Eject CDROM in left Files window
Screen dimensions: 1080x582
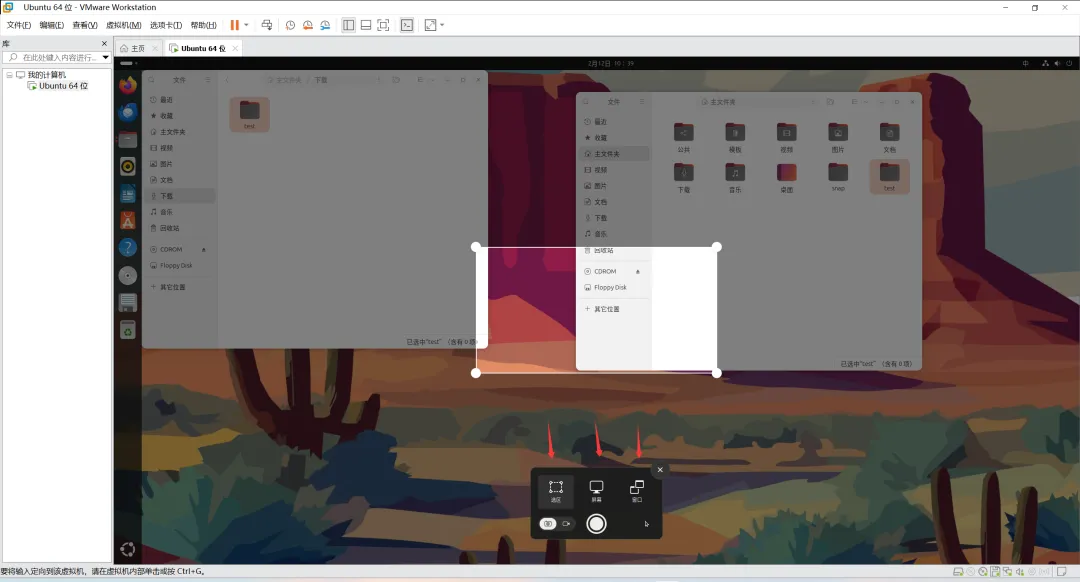204,249
